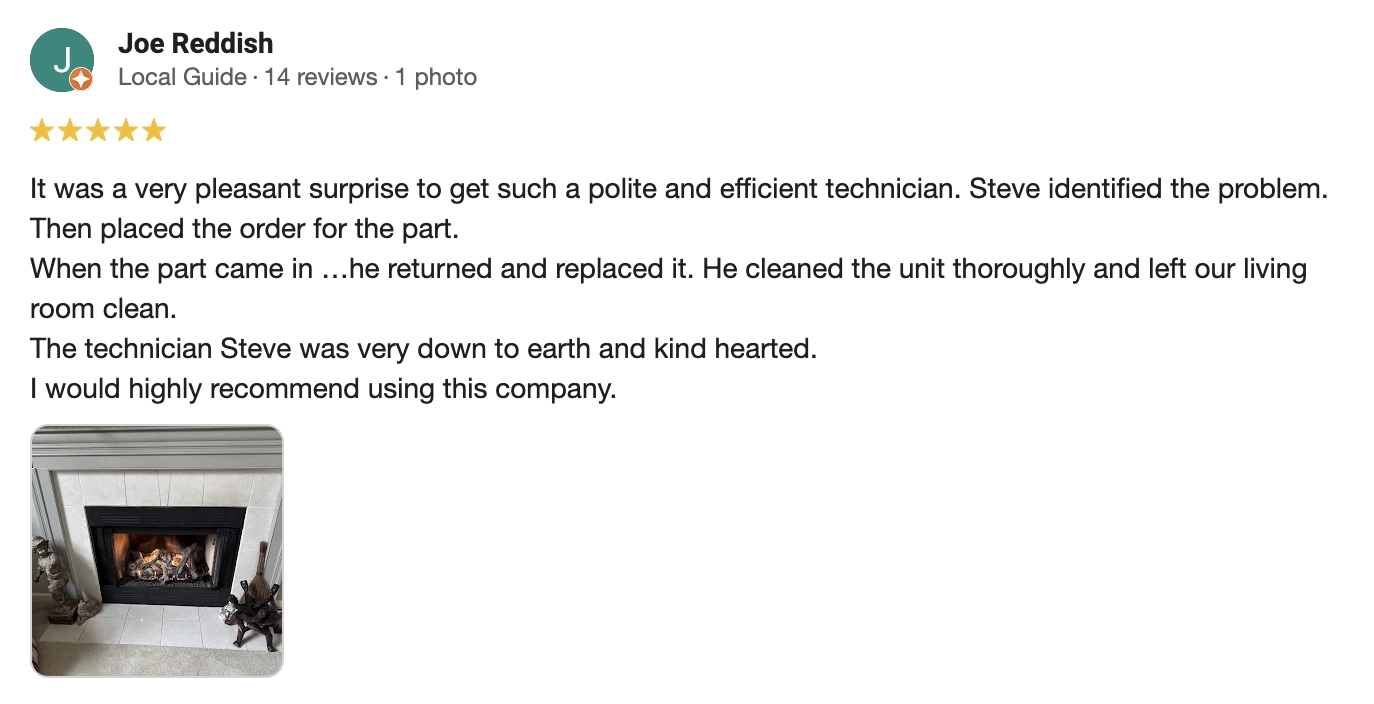Open the 1 photo link
The image size is (1374, 704).
click(x=436, y=77)
